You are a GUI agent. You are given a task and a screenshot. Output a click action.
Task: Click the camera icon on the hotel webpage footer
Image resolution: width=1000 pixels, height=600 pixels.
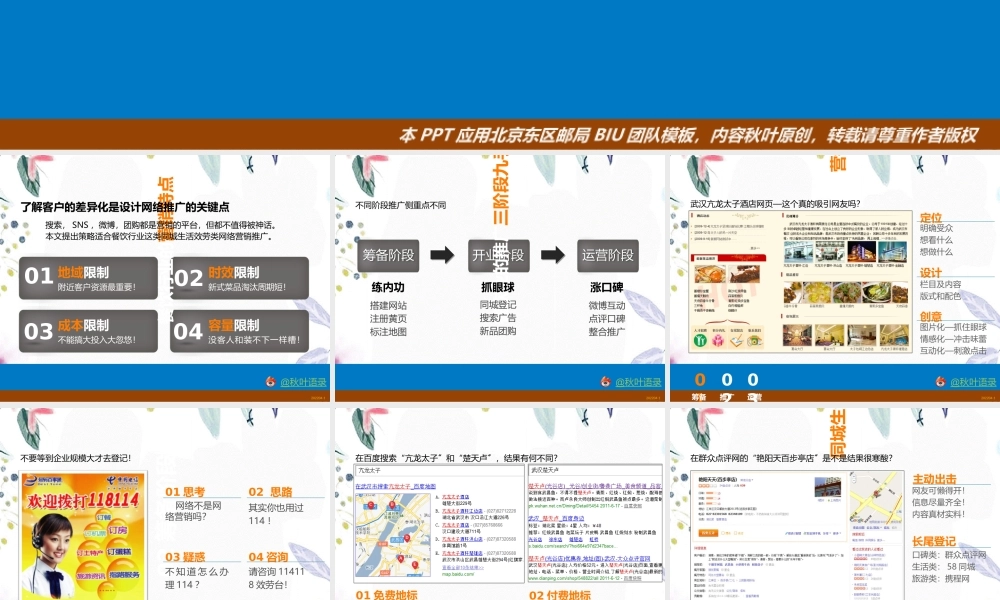point(754,340)
